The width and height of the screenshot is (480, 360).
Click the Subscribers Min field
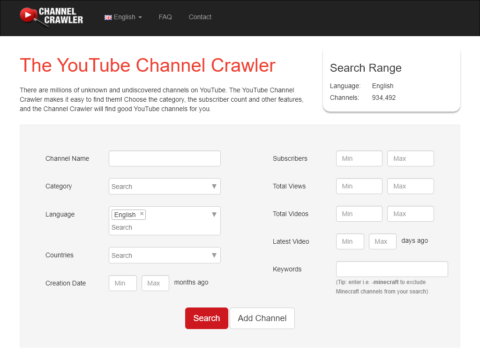(x=359, y=159)
